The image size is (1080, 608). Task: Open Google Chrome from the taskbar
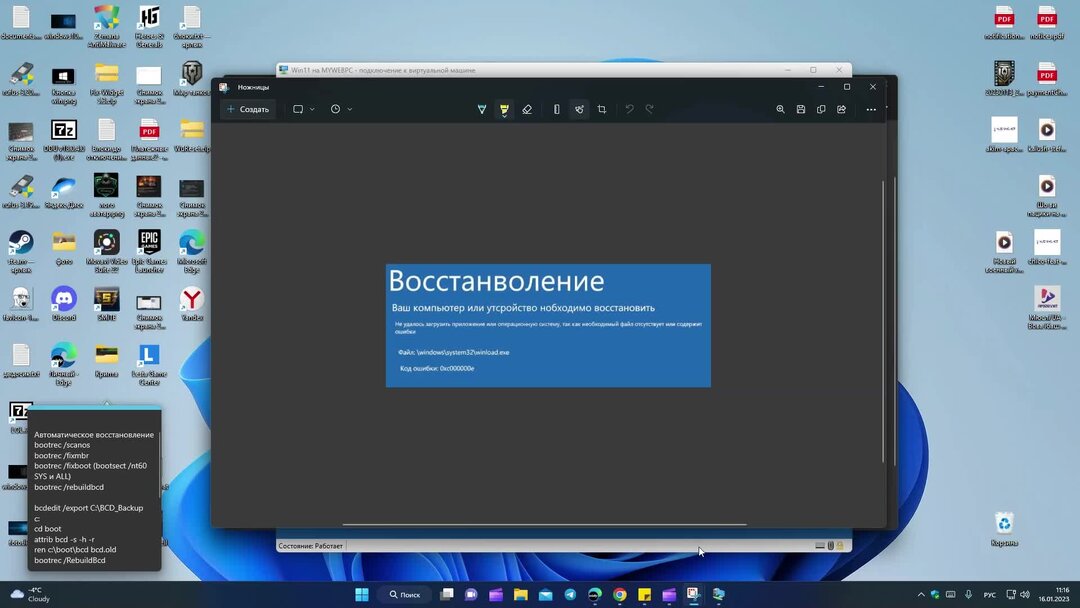point(620,594)
